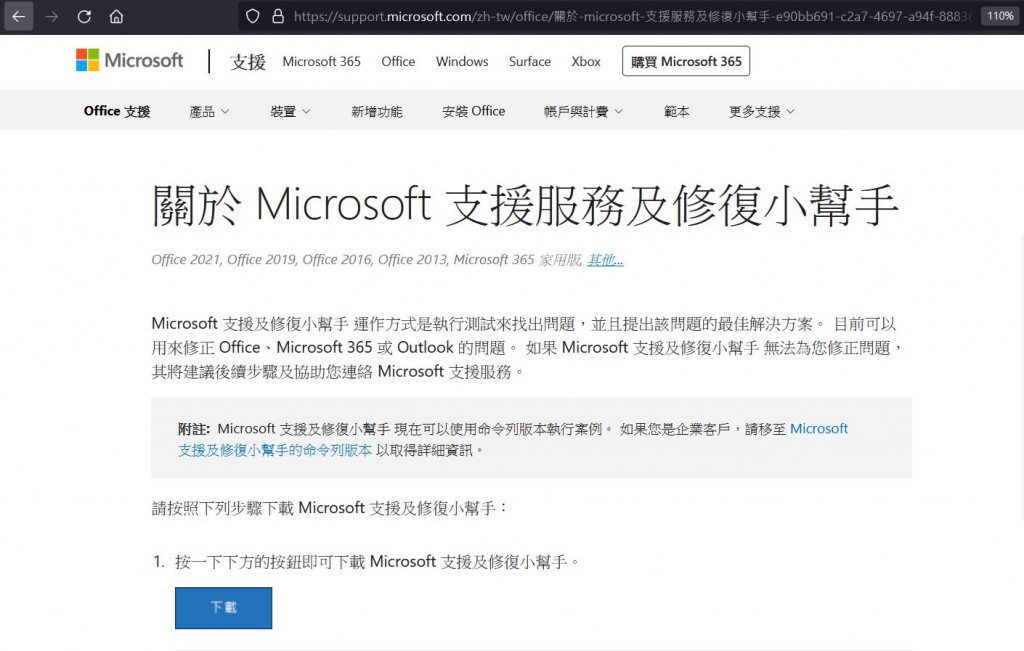Open the 支援 support home link
This screenshot has width=1024, height=651.
click(248, 62)
